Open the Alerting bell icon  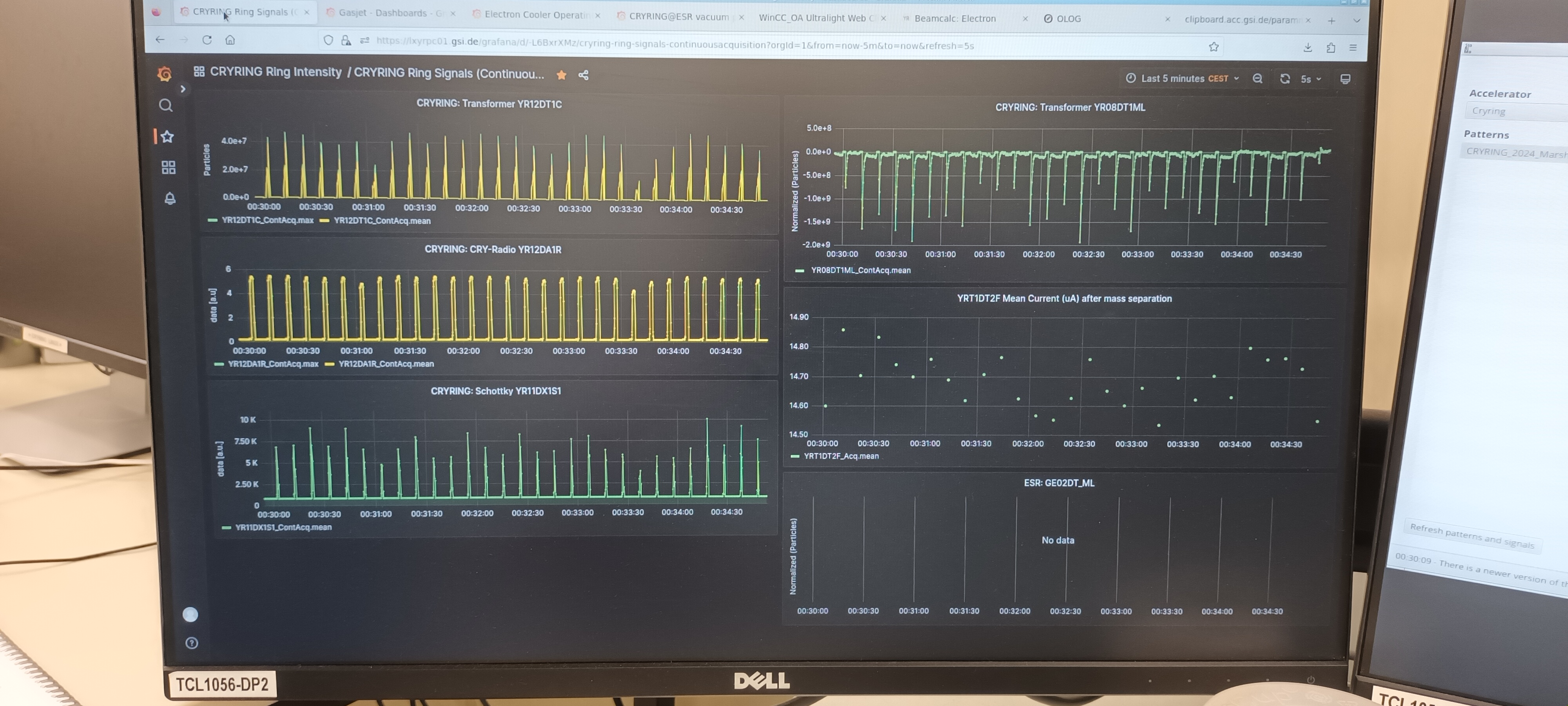pos(170,198)
